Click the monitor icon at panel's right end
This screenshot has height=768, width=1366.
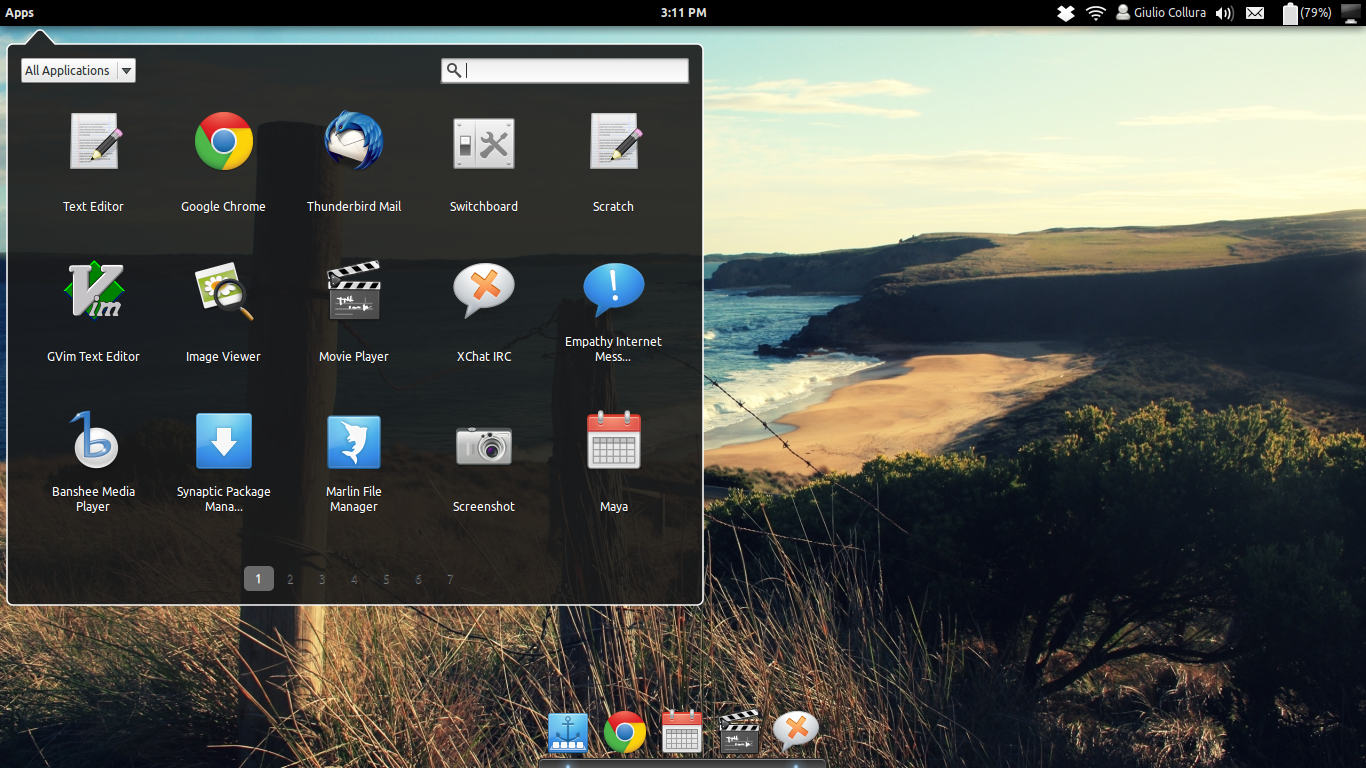coord(1353,13)
